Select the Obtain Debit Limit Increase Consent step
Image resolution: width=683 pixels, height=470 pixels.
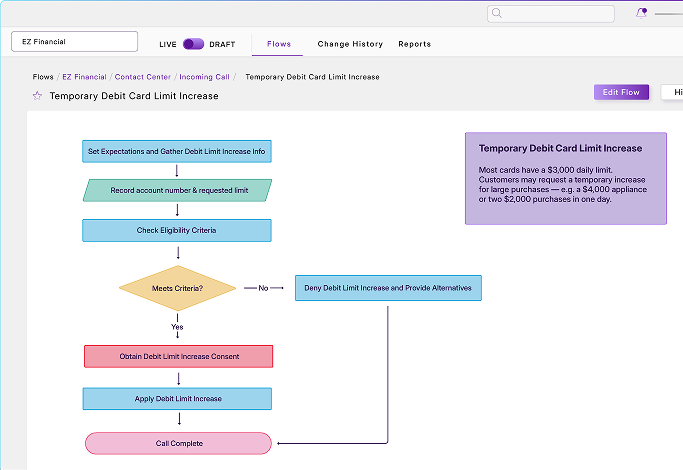click(x=179, y=356)
